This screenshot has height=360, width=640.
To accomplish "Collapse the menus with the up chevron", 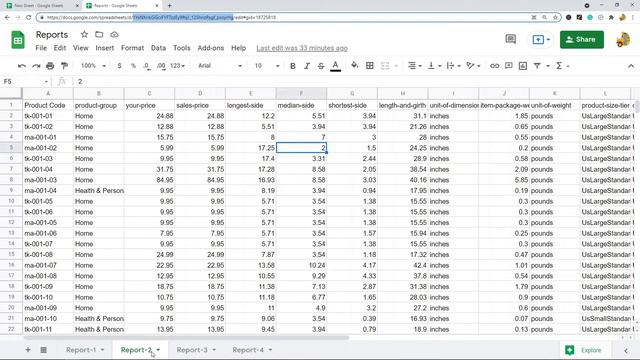I will click(x=631, y=66).
